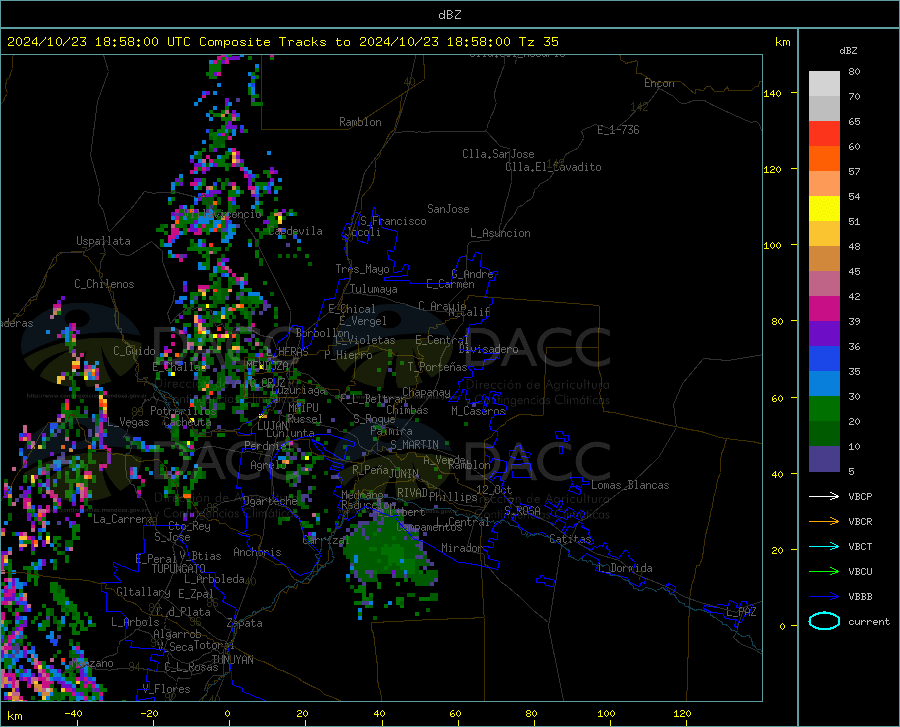
Task: Click the orange VBCR arrow symbol
Action: tap(824, 522)
